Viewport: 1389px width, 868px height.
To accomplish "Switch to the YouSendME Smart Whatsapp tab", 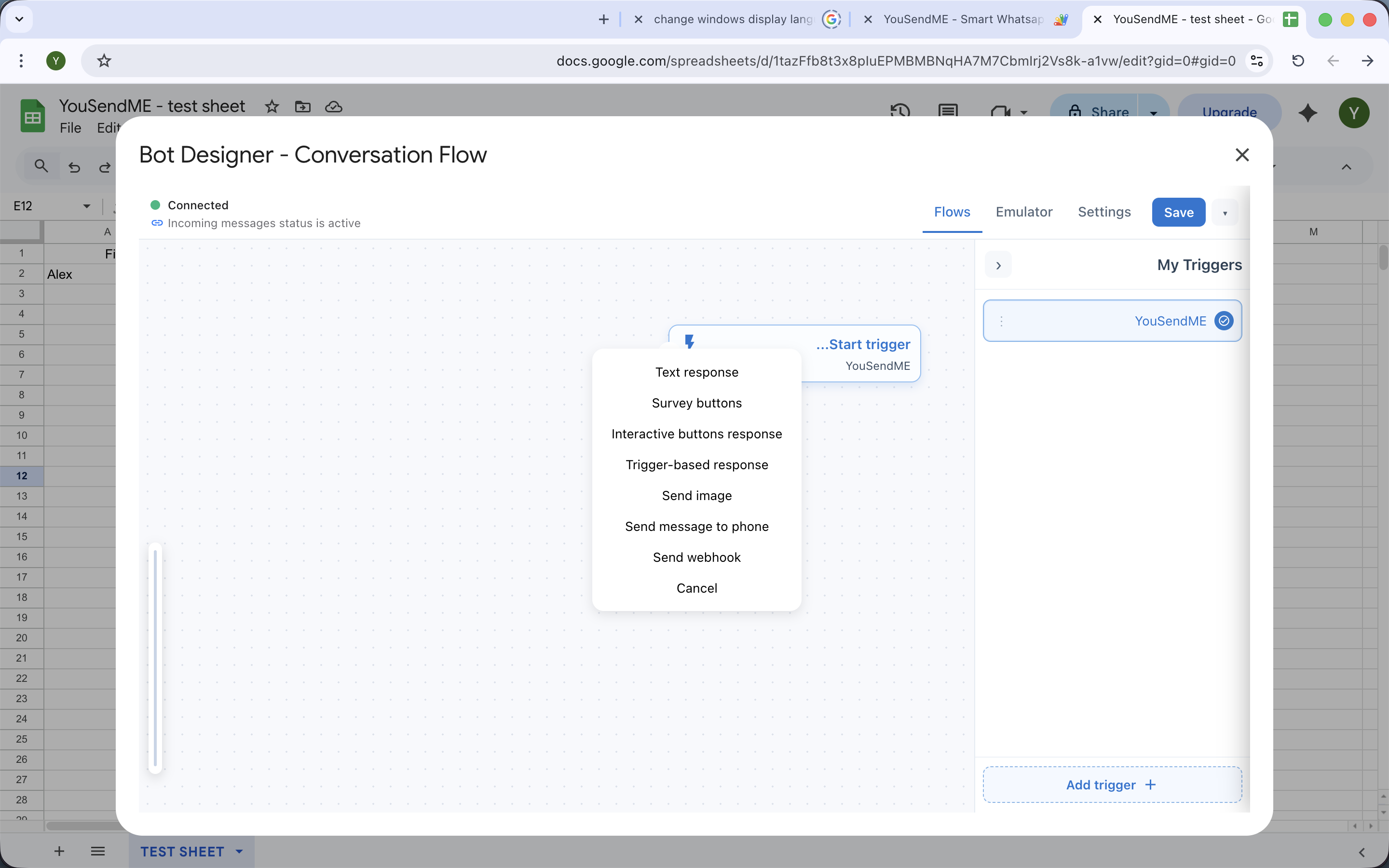I will 964,19.
